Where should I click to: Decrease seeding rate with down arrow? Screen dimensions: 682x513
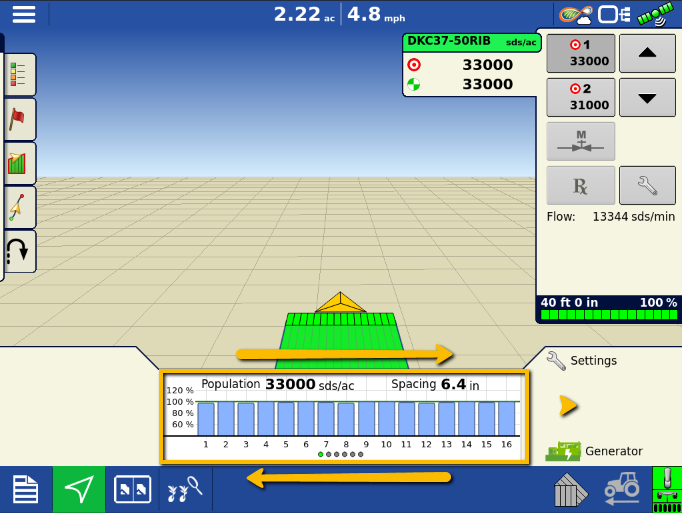(x=647, y=97)
